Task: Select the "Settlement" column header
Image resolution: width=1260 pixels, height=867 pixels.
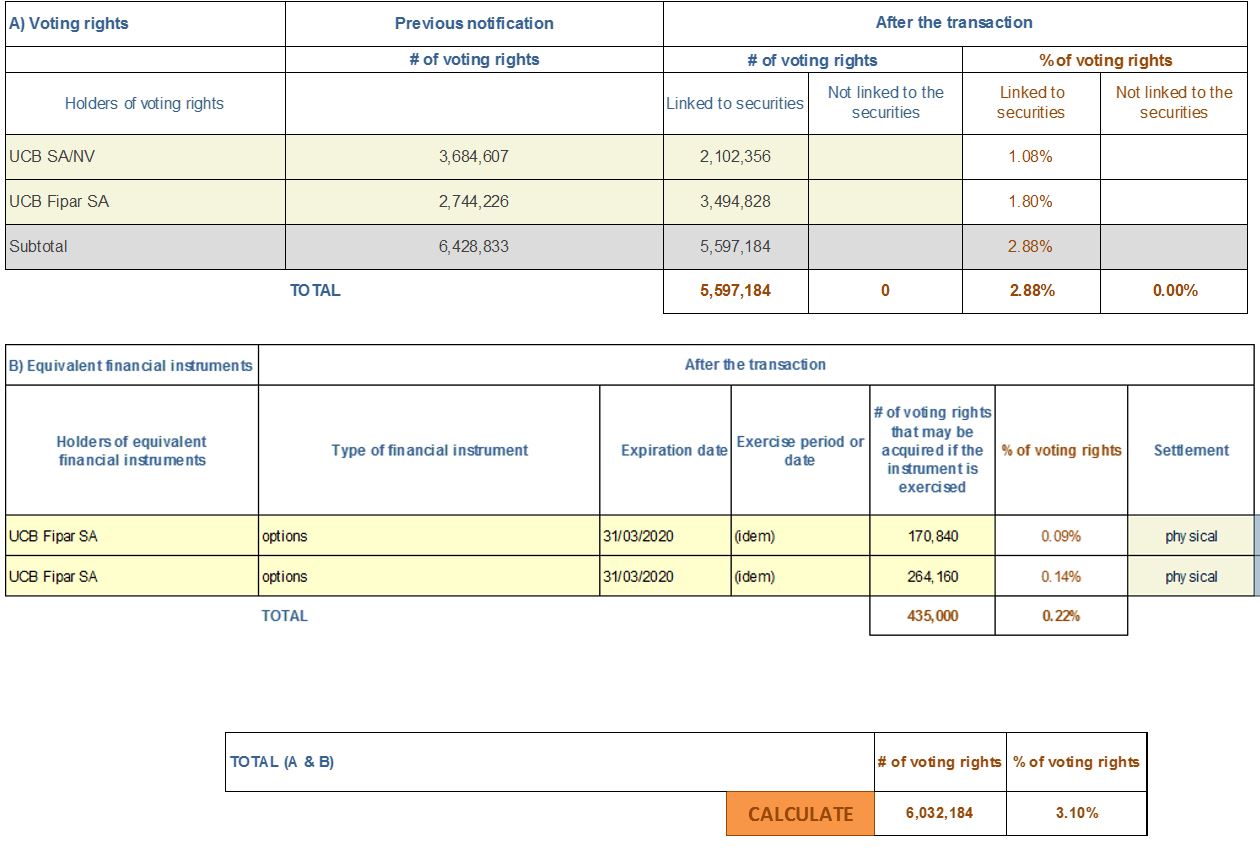Action: pyautogui.click(x=1191, y=450)
